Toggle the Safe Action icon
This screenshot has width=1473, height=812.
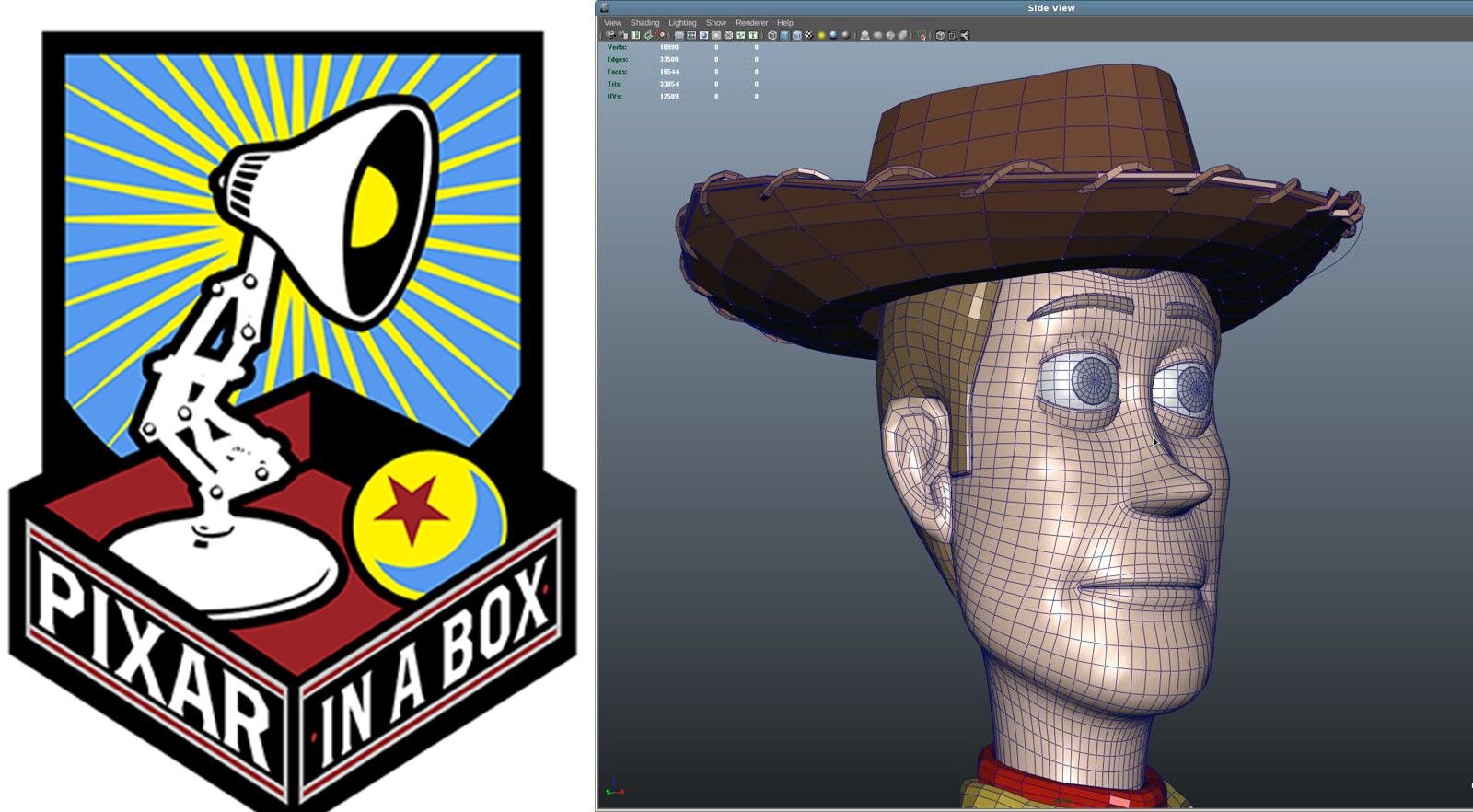pos(741,35)
